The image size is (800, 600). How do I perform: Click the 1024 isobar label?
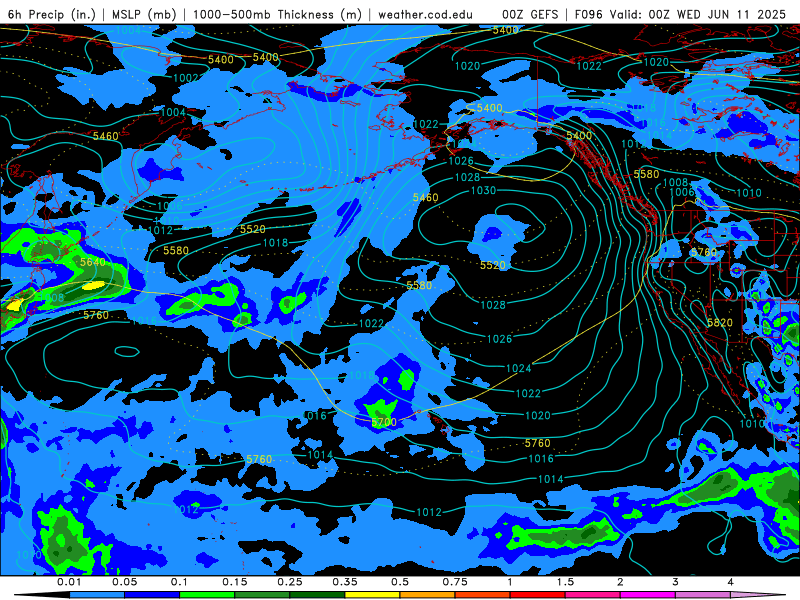click(x=518, y=368)
